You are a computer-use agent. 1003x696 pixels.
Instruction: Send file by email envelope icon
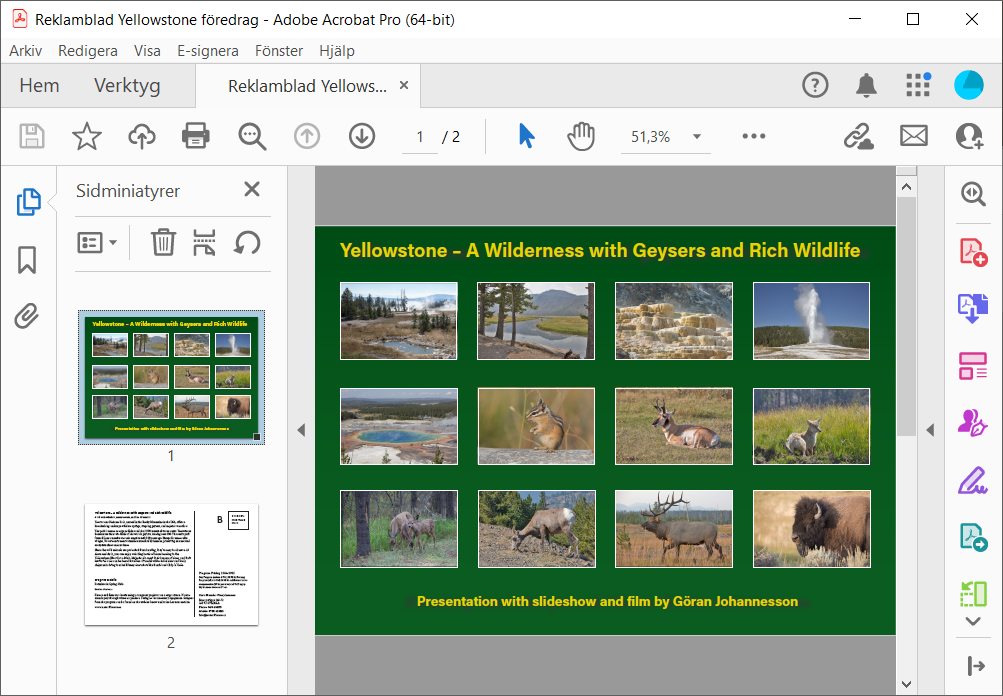(914, 136)
